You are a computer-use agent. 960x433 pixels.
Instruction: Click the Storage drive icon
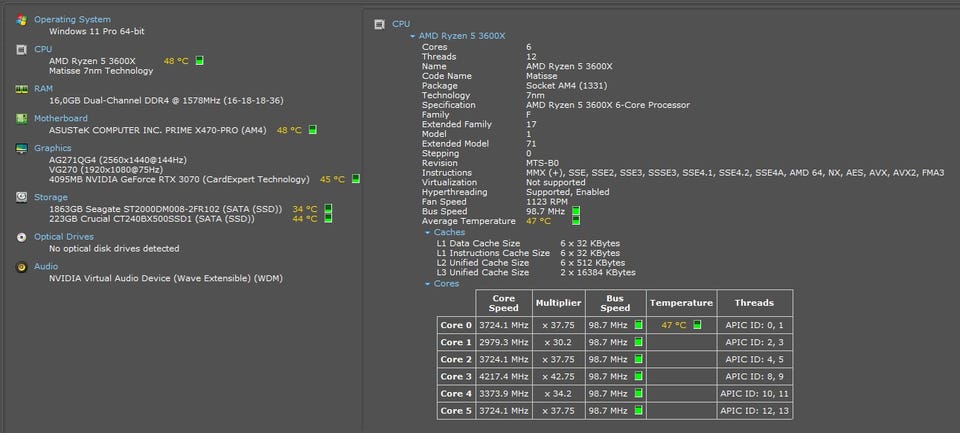click(x=21, y=198)
